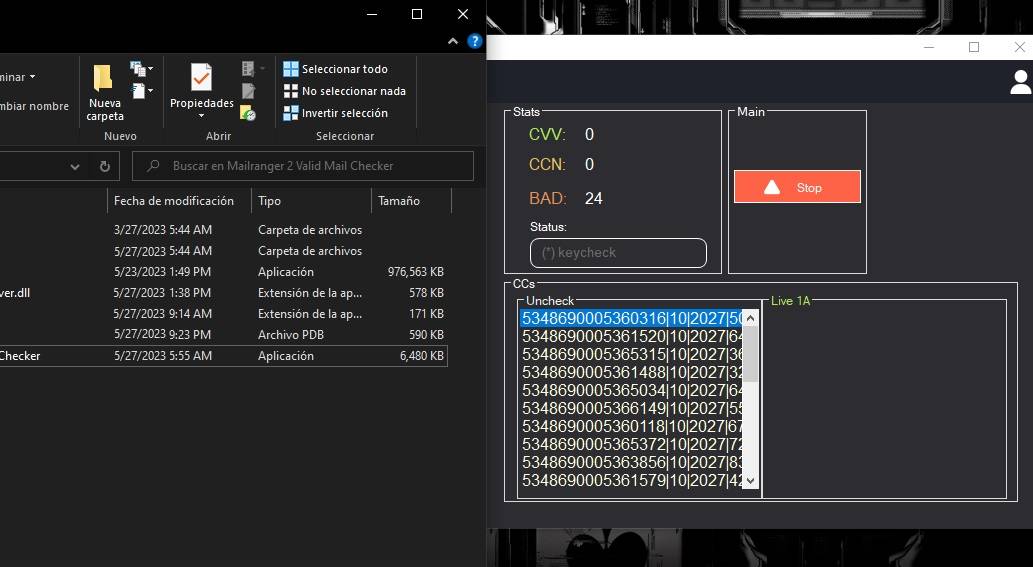This screenshot has width=1033, height=567.
Task: Open Propiedades from the ribbon
Action: coord(201,79)
